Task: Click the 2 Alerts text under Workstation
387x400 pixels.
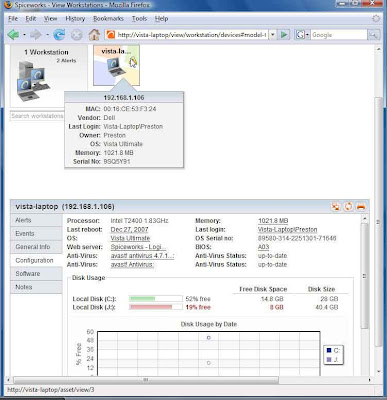Action: click(x=66, y=61)
